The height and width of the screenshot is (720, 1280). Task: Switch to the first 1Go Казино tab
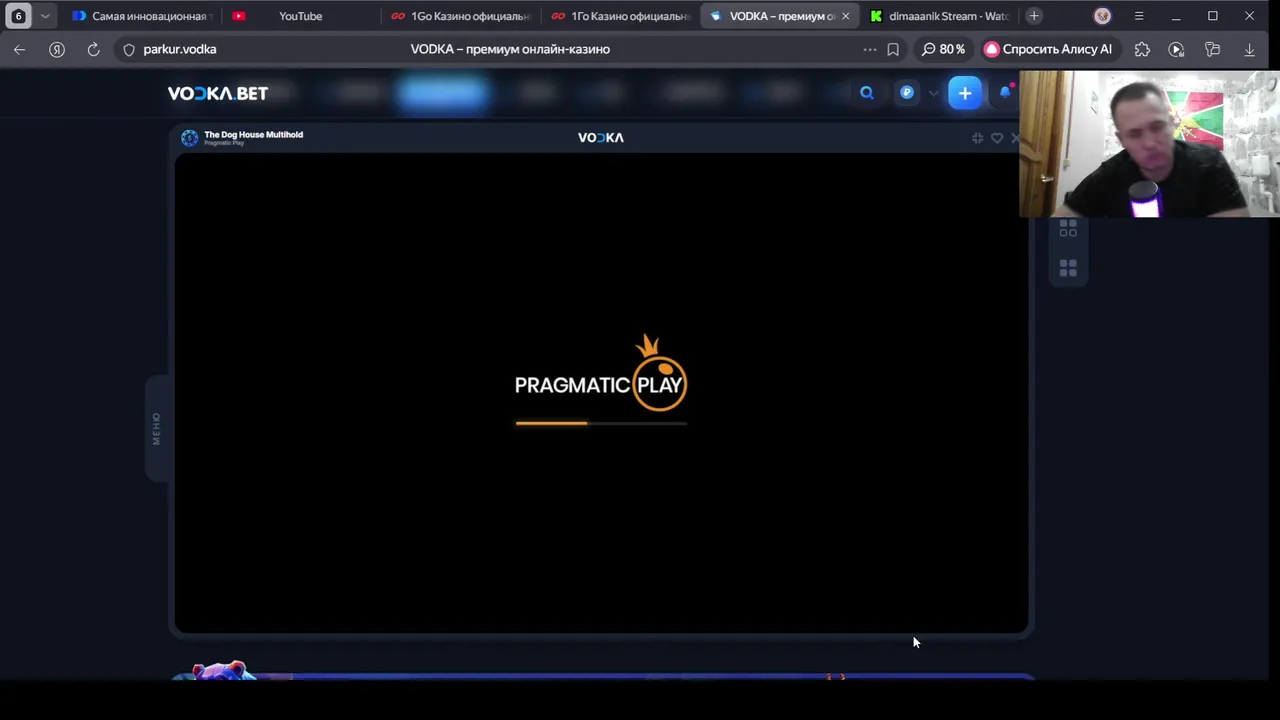pyautogui.click(x=460, y=16)
